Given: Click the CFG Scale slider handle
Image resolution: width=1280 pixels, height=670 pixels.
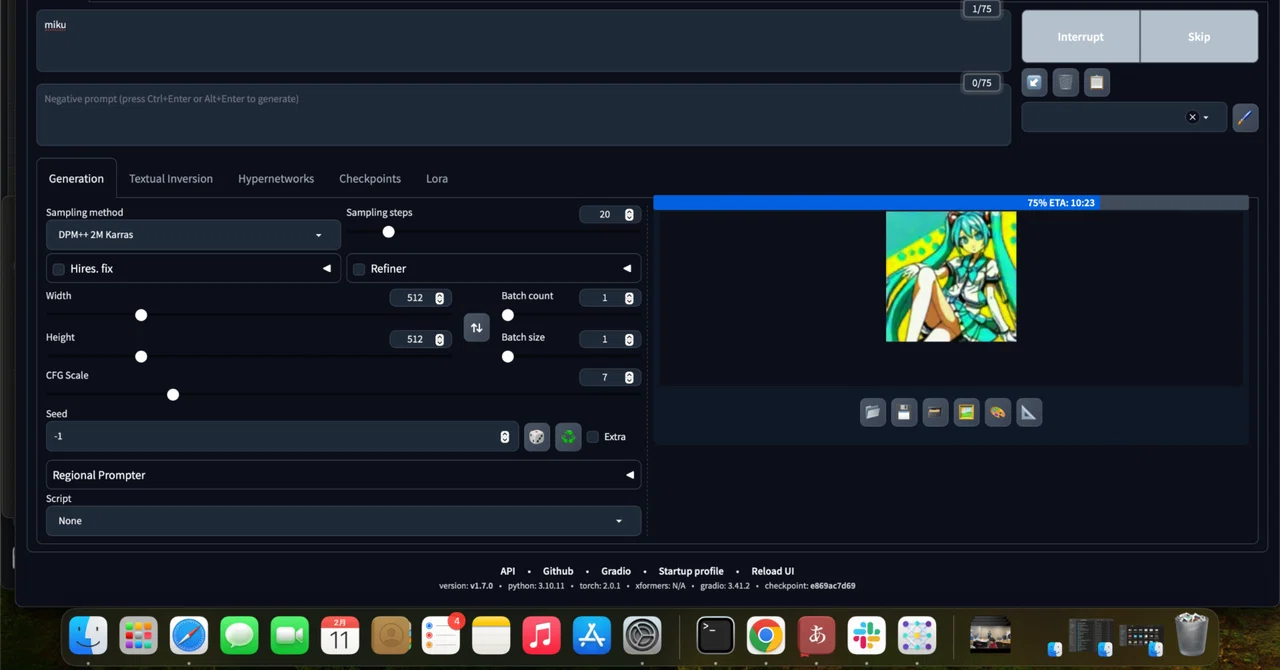Looking at the screenshot, I should [173, 395].
